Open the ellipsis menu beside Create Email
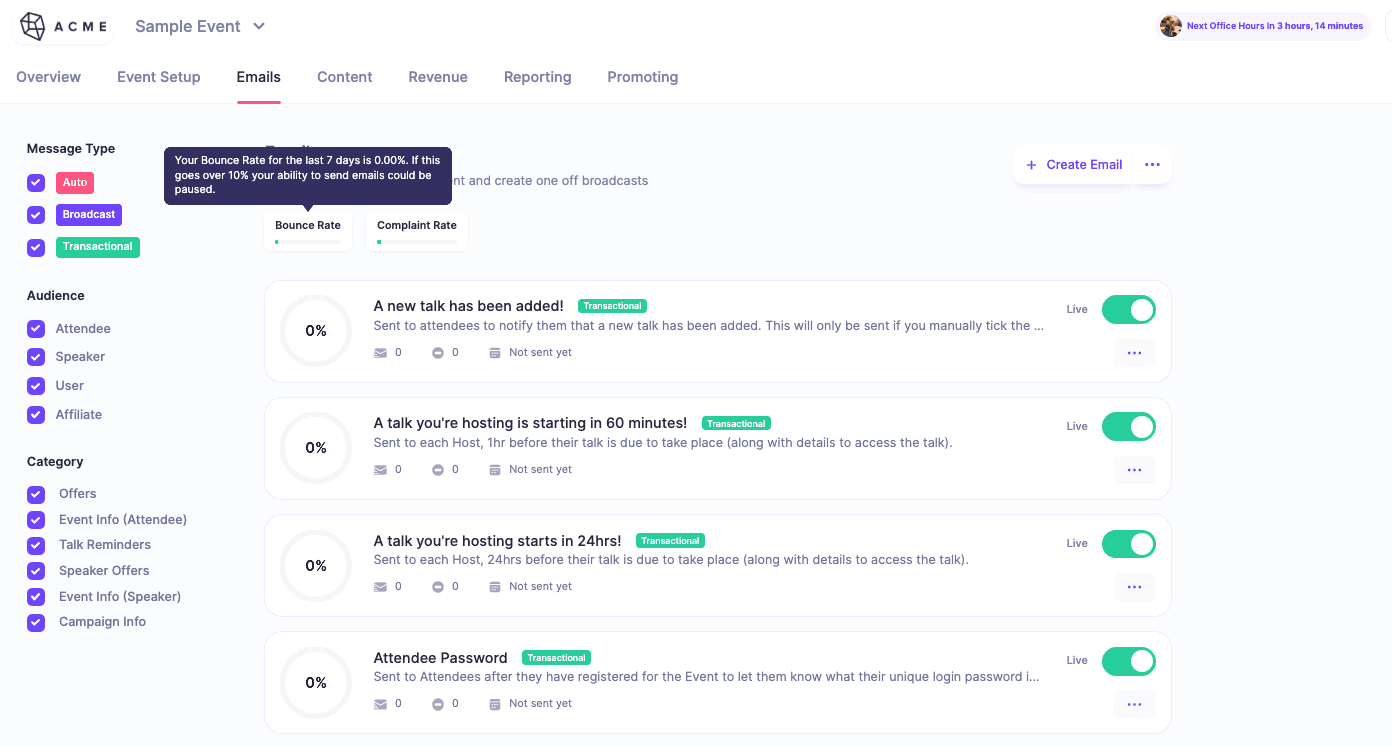The height and width of the screenshot is (746, 1392). (1152, 164)
